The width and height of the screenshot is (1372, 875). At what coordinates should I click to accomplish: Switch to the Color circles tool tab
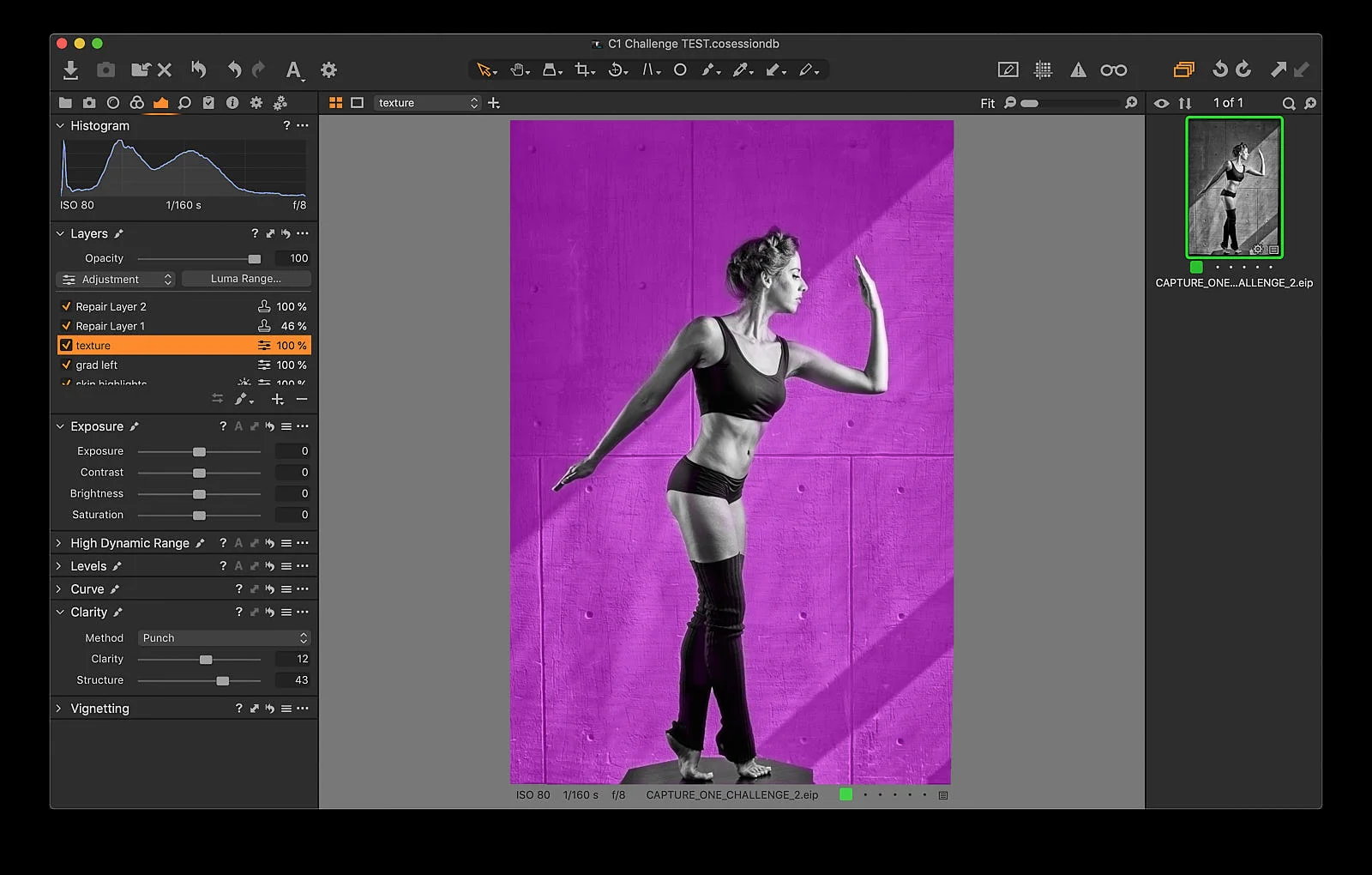(136, 103)
